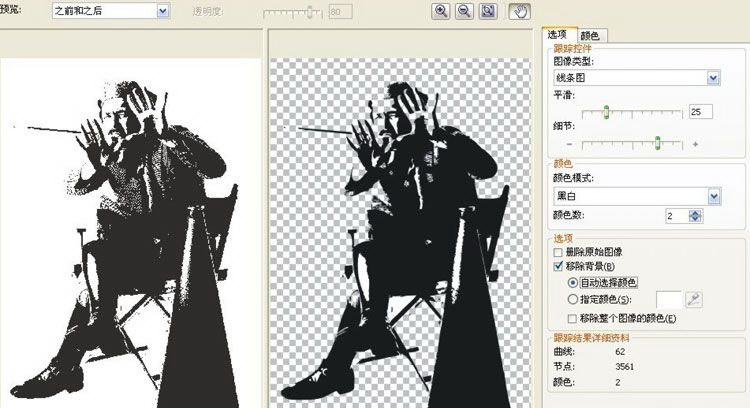Select the 指定颜色 radio button
750x408 pixels.
click(x=572, y=299)
